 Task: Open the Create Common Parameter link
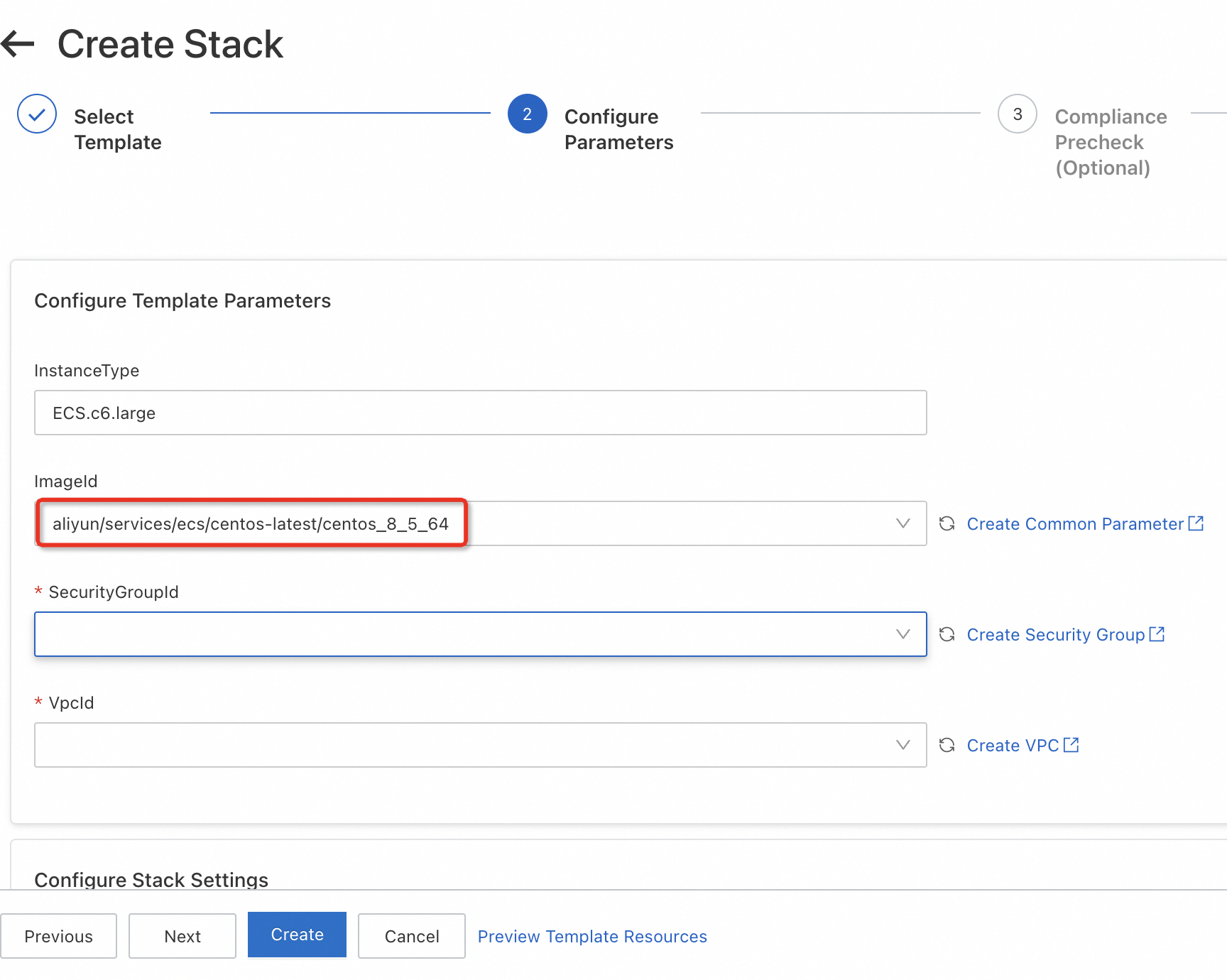(x=1075, y=523)
